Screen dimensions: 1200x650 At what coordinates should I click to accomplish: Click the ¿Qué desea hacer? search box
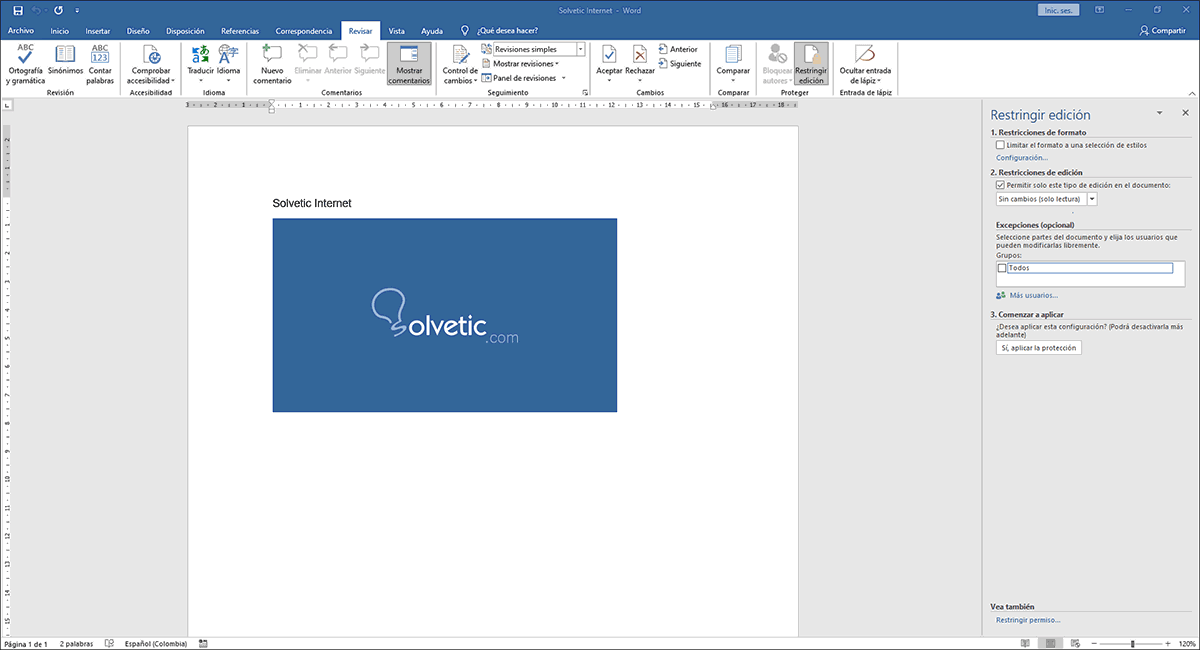(x=506, y=31)
